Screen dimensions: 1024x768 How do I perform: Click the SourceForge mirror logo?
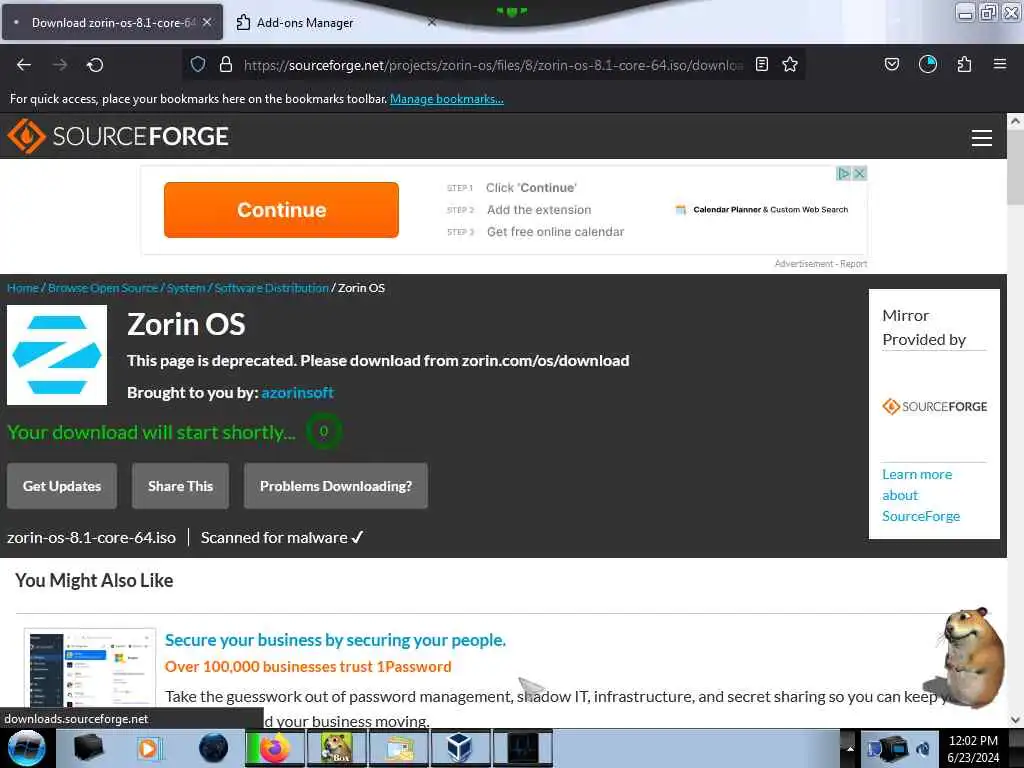tap(935, 406)
